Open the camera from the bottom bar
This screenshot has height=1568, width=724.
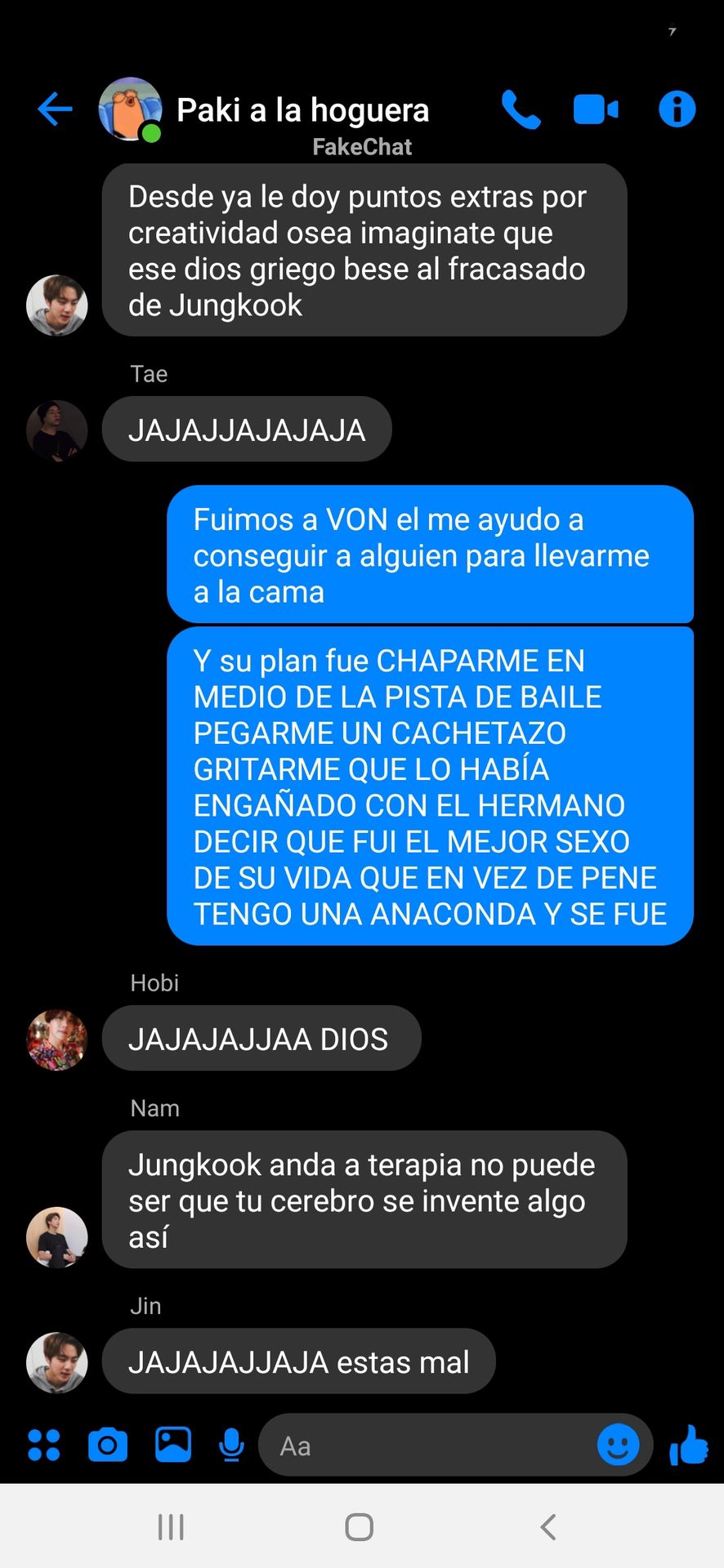pos(108,1445)
